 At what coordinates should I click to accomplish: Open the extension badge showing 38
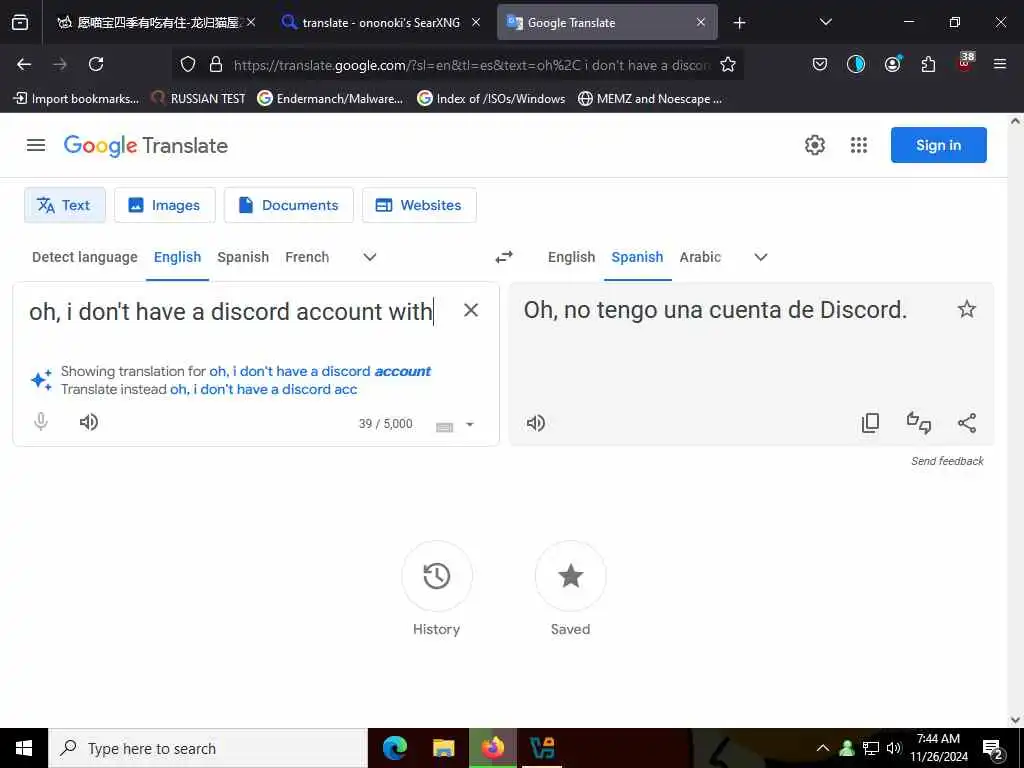point(965,62)
